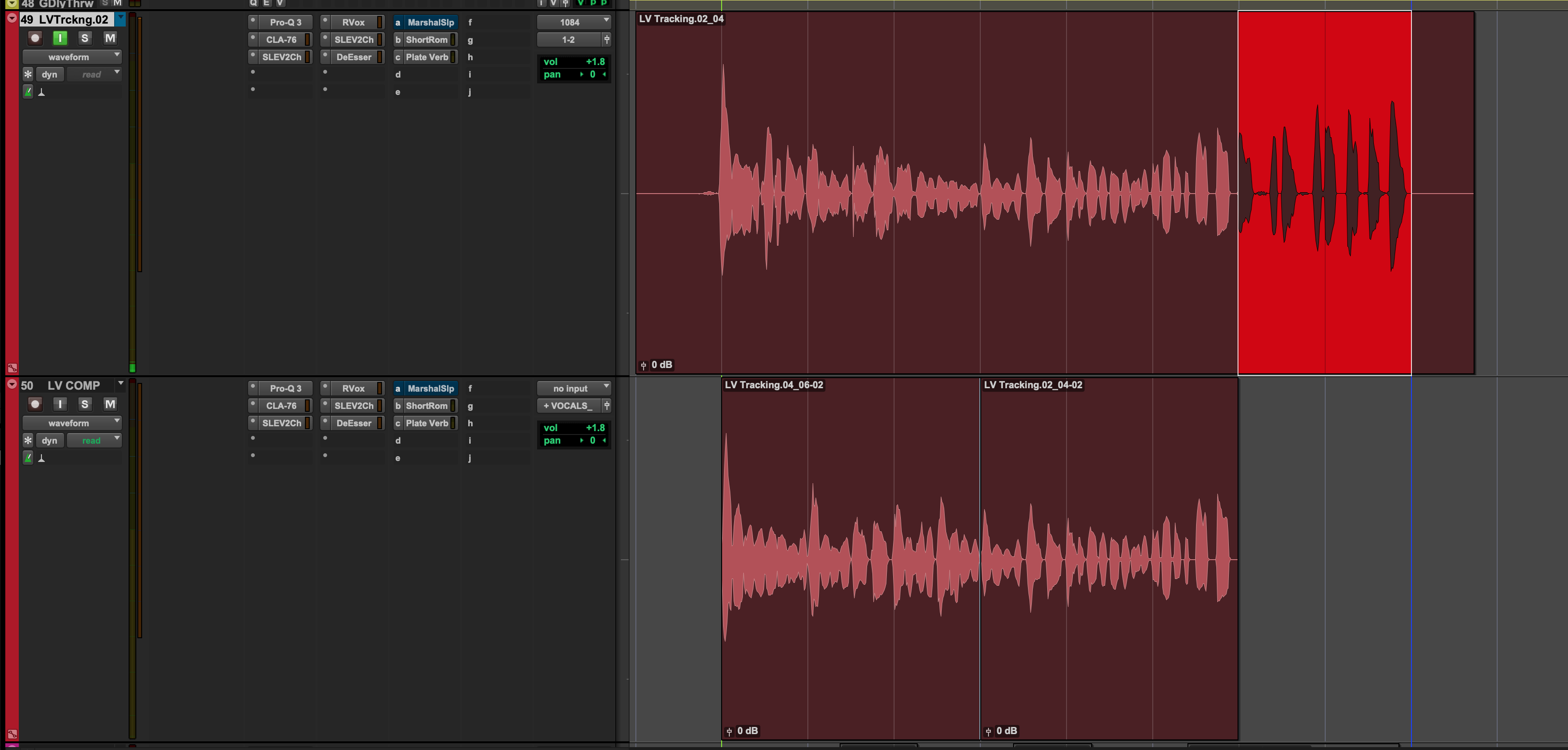Screen dimensions: 1568x750
Task: Click send c Plate Verb on LV COMP
Action: click(427, 423)
